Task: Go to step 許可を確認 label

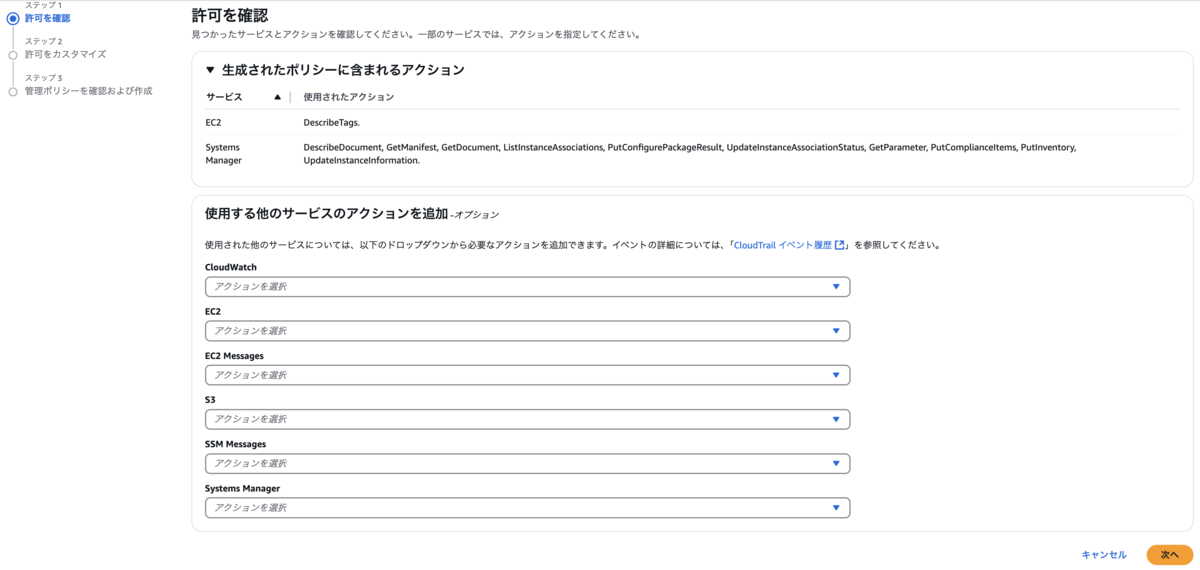Action: click(47, 18)
